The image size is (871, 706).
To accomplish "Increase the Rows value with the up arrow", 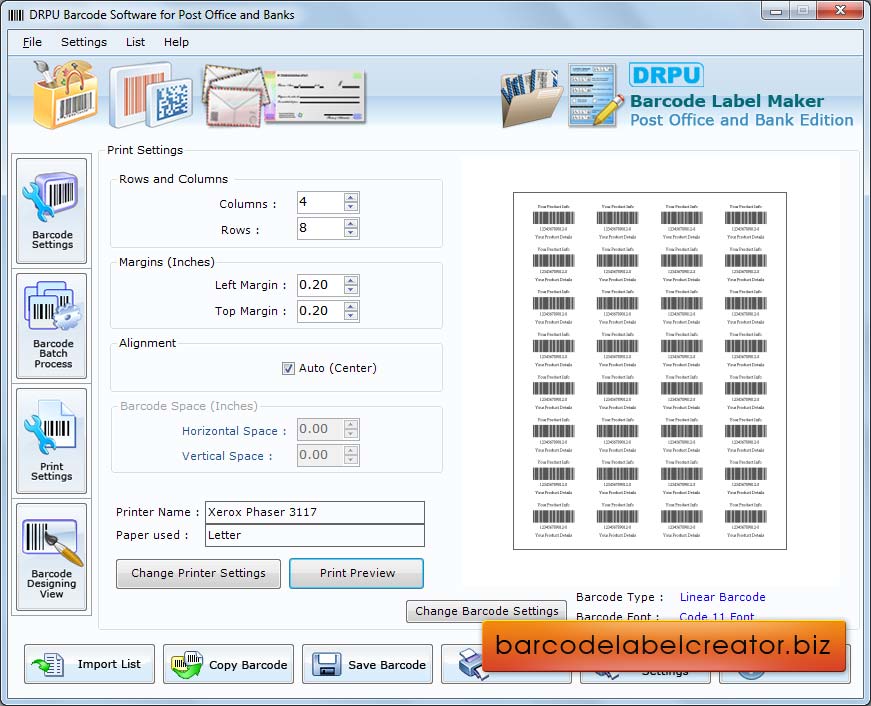I will (351, 223).
